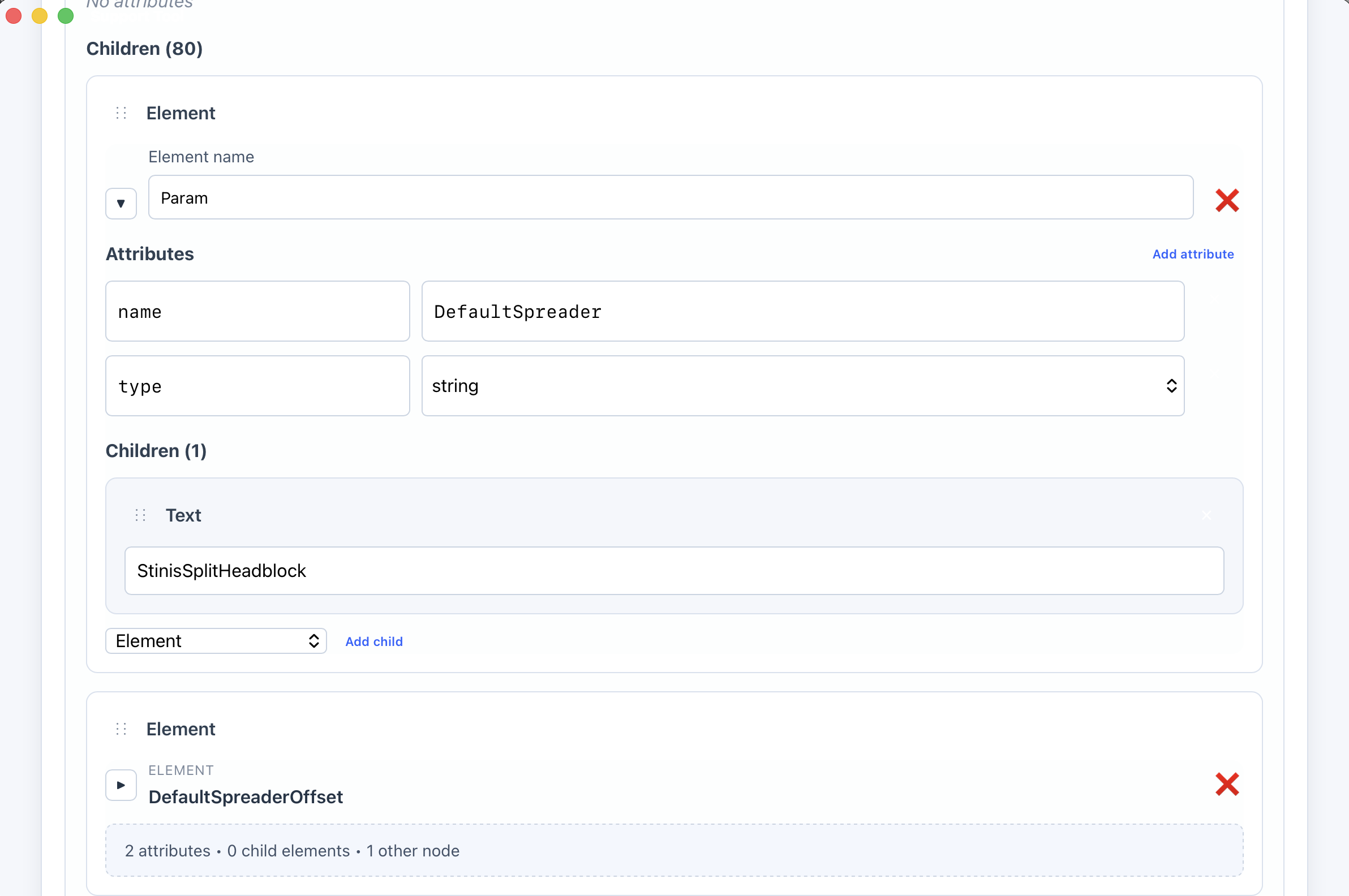Viewport: 1349px width, 896px height.
Task: Delete the Param element with red X
Action: click(x=1227, y=201)
